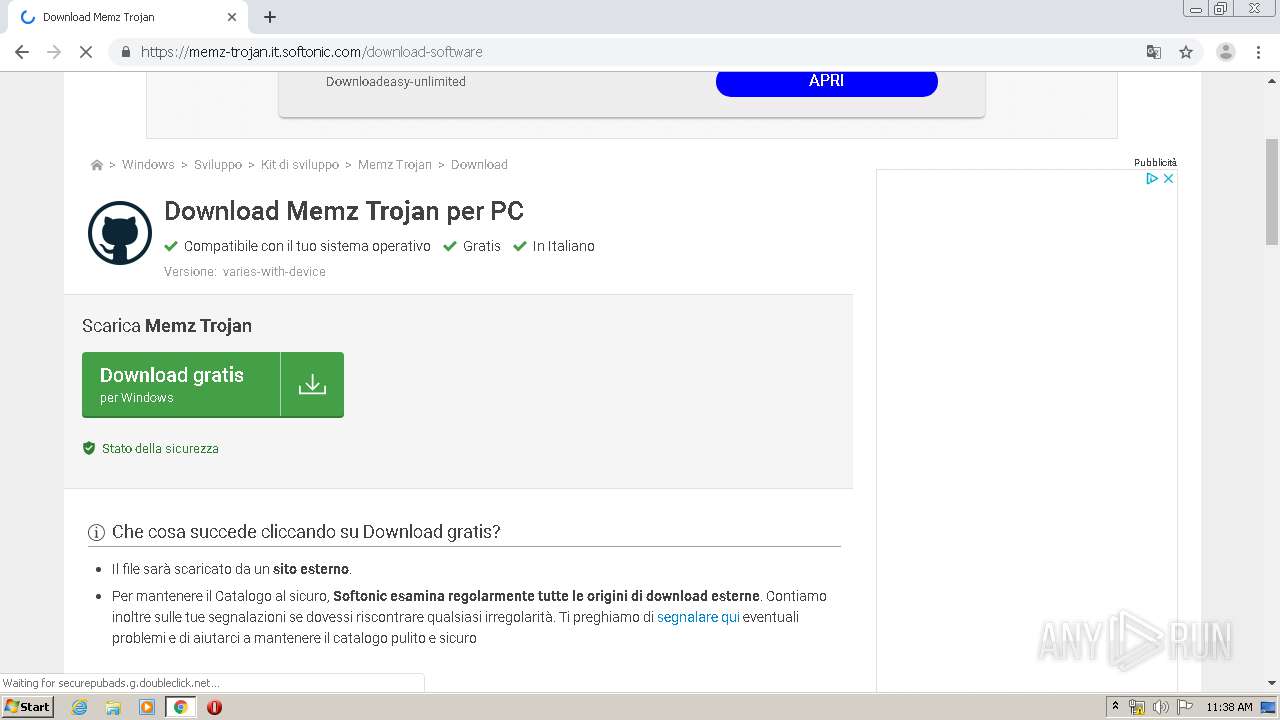The image size is (1280, 720).
Task: Click the green security shield icon
Action: click(89, 448)
